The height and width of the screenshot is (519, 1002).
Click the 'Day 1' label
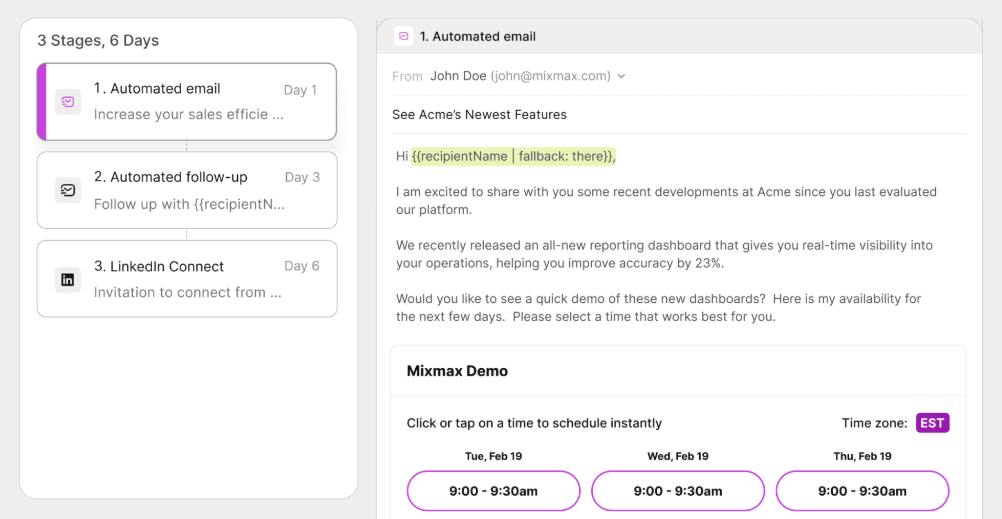300,90
